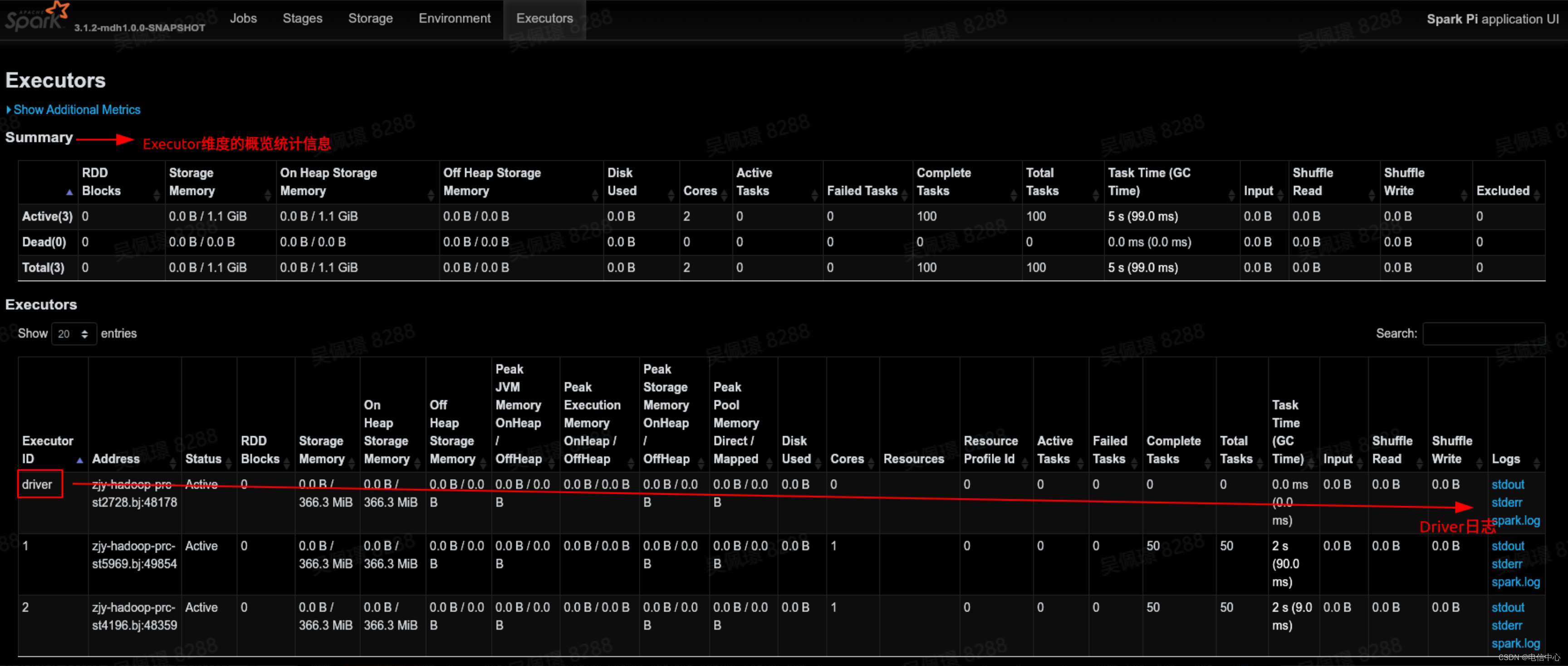Open the driver stdout log
Viewport: 1568px width, 666px height.
(x=1507, y=484)
